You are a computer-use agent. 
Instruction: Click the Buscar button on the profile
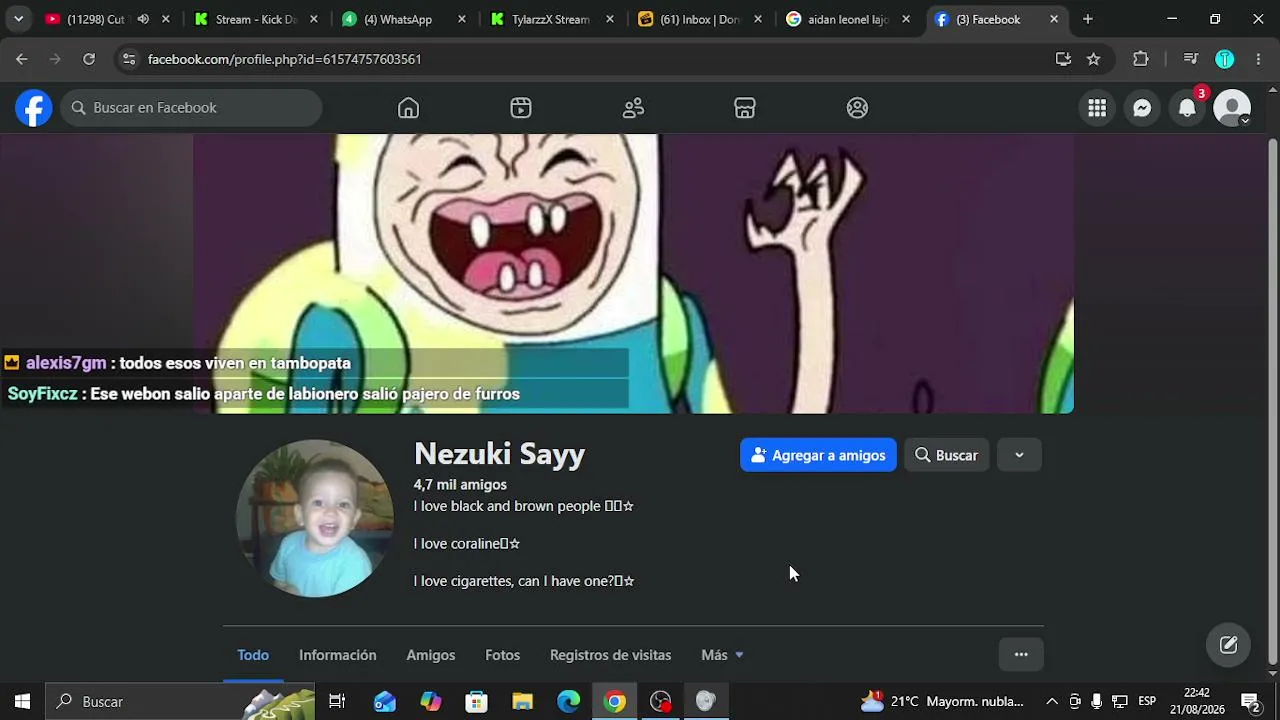pos(946,455)
